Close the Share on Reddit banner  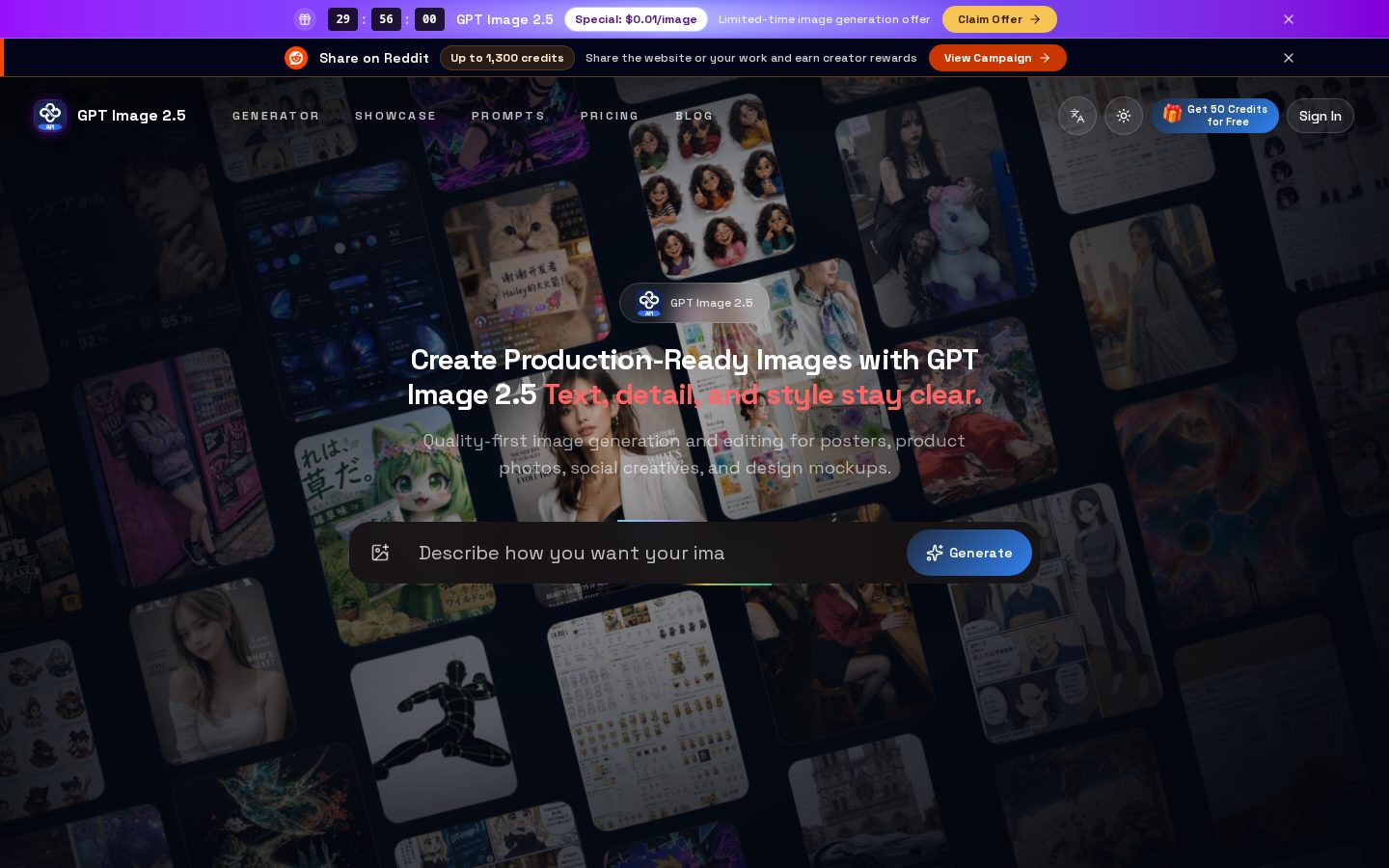click(x=1289, y=58)
